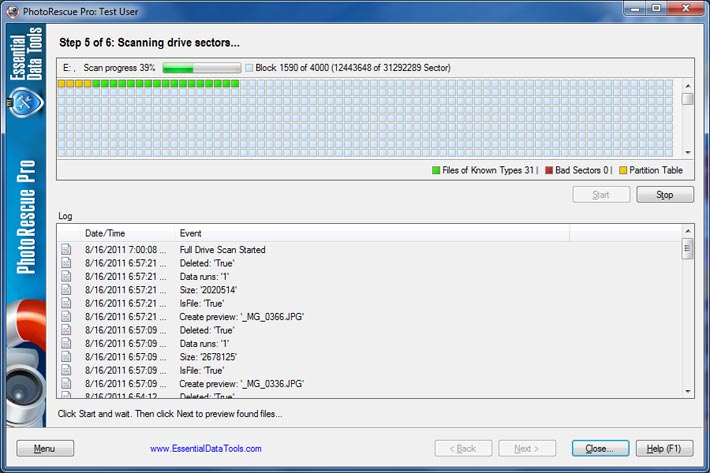The height and width of the screenshot is (473, 710).
Task: Click the Block legend box before 'Block 1590'
Action: [x=249, y=68]
